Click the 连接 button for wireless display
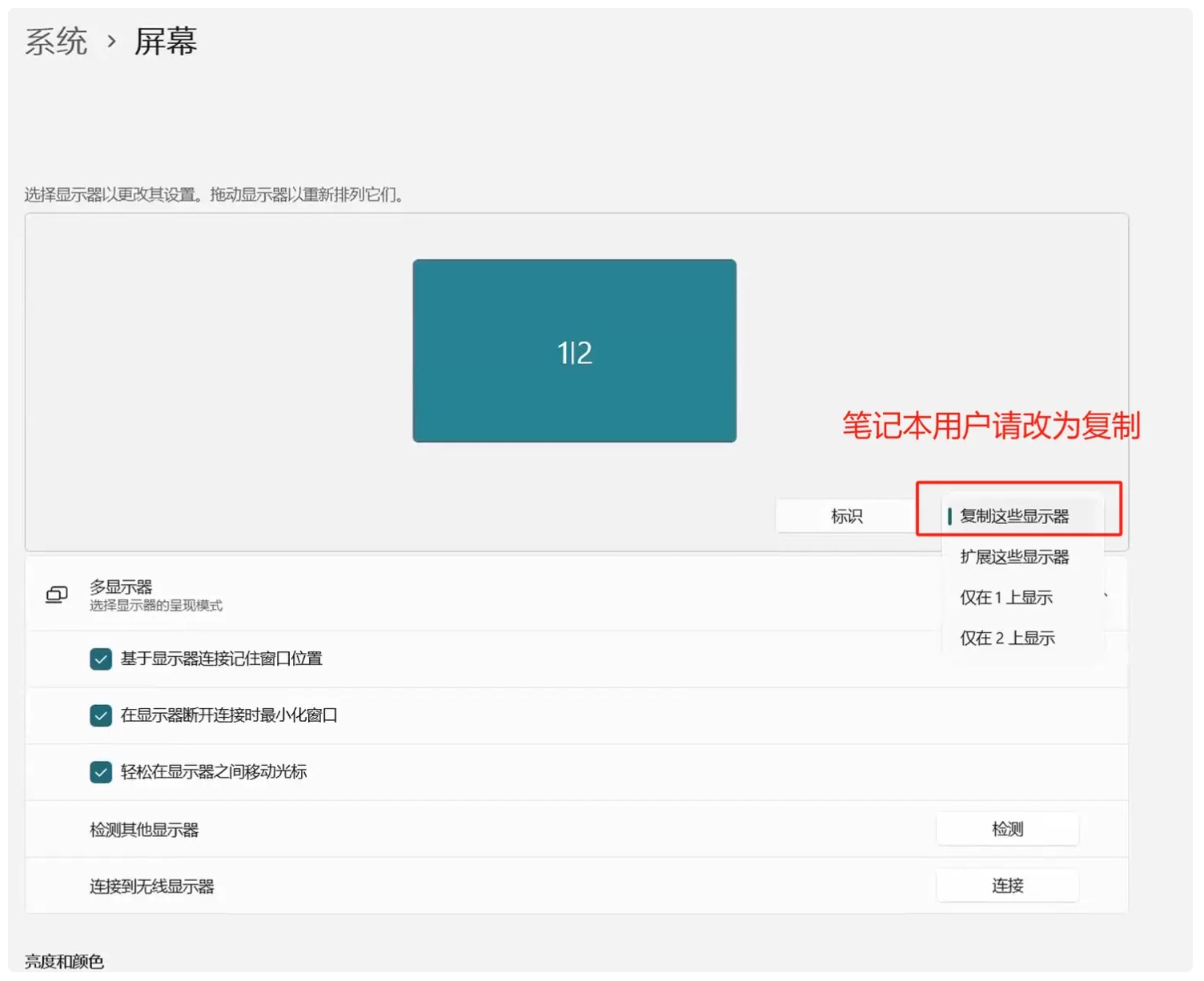1204x981 pixels. (1007, 886)
